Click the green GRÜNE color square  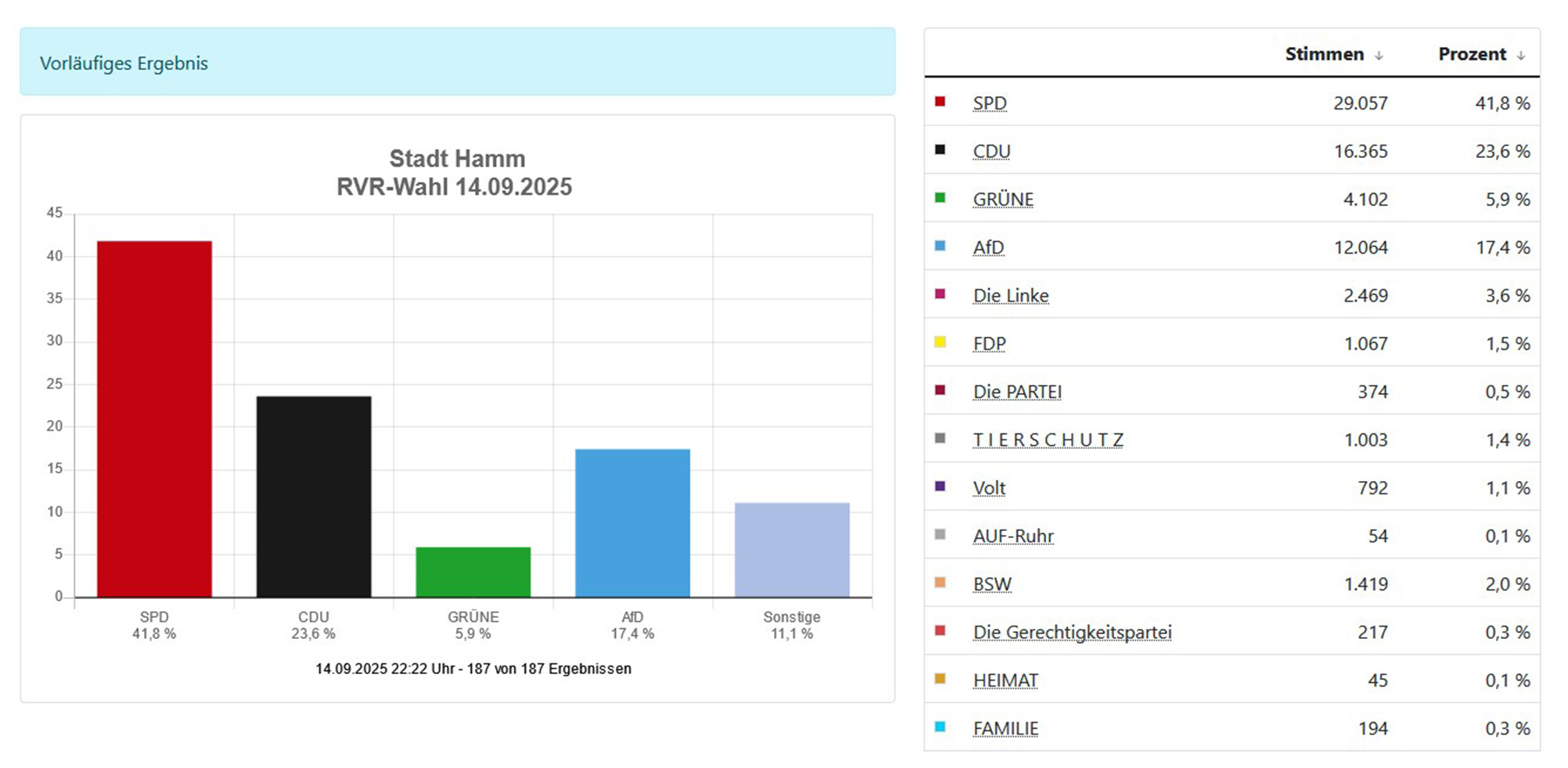point(940,198)
